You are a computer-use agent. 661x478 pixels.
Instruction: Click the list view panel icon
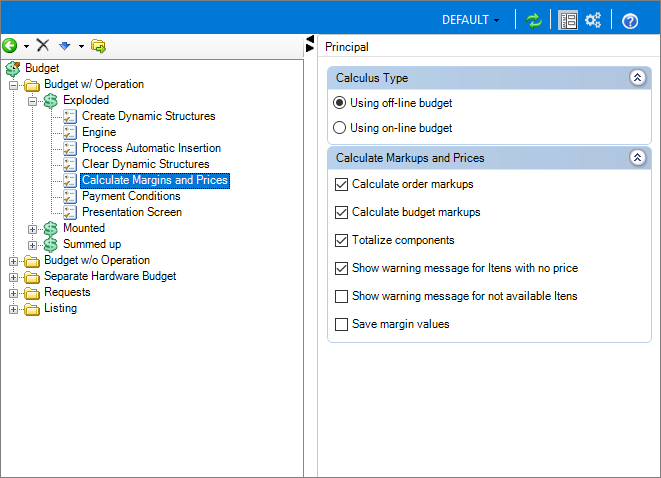click(568, 20)
